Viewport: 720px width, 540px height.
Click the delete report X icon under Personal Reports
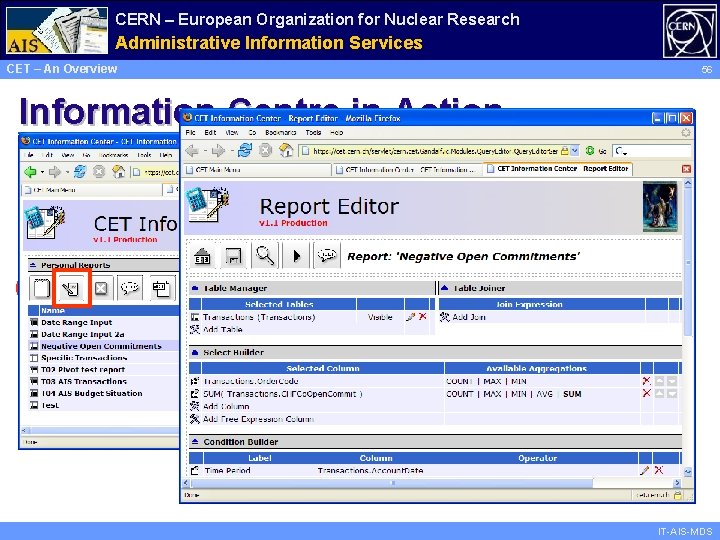pos(101,288)
